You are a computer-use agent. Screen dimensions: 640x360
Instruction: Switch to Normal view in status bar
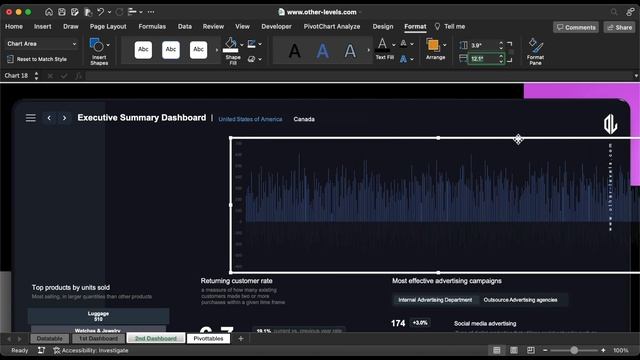[496, 350]
